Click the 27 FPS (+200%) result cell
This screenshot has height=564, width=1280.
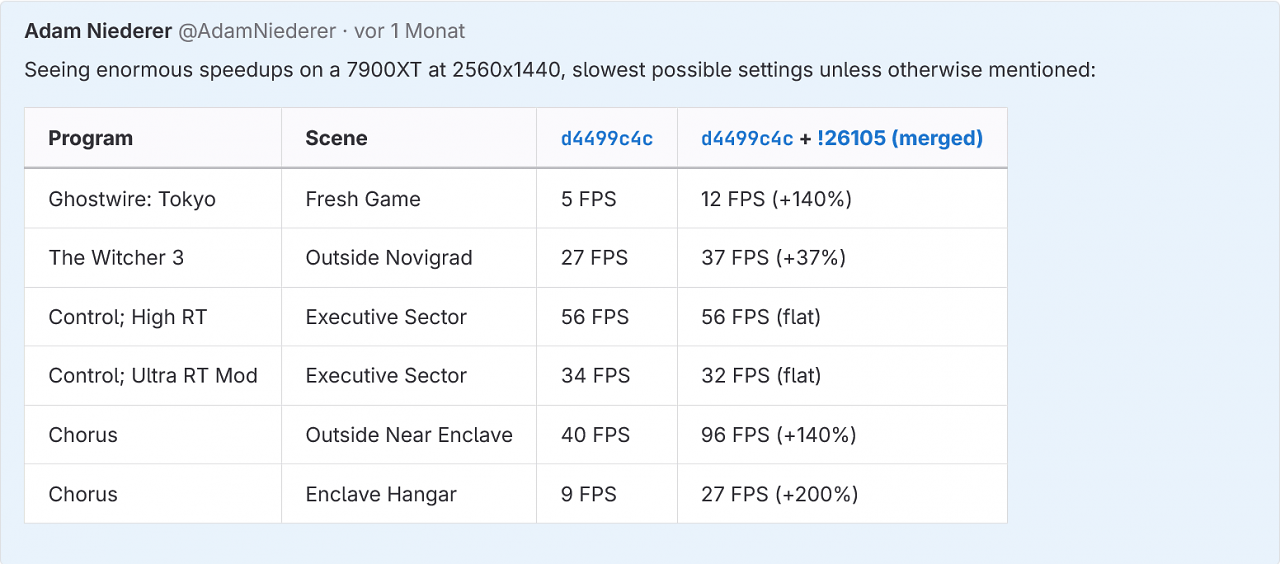click(x=842, y=494)
